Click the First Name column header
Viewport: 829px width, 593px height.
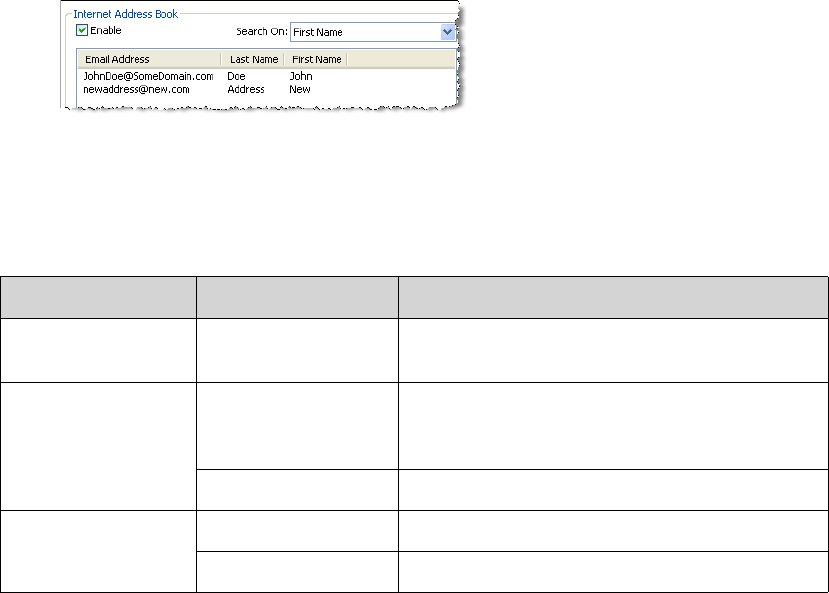[x=316, y=59]
